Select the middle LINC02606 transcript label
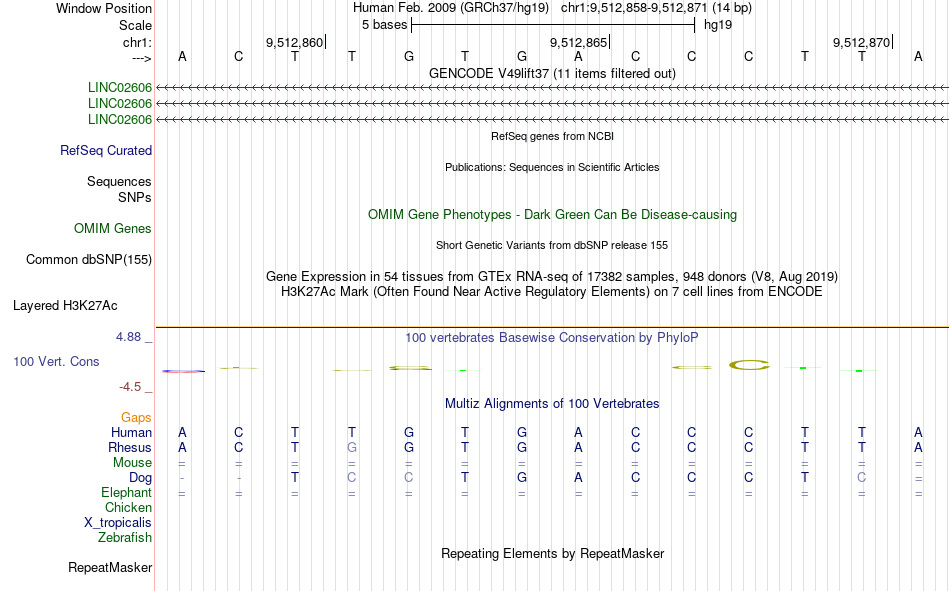Image resolution: width=950 pixels, height=591 pixels. tap(120, 104)
